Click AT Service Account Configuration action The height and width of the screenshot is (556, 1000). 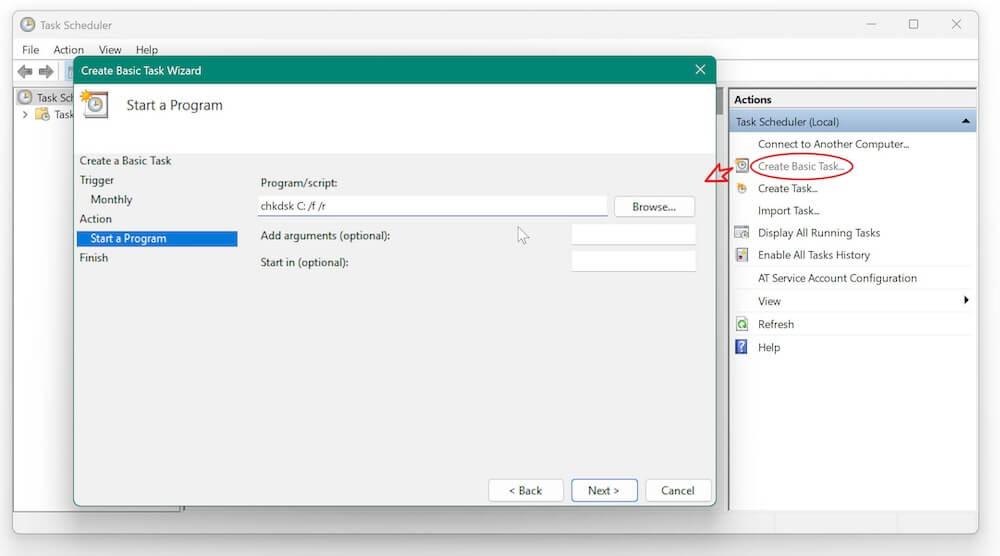(837, 278)
